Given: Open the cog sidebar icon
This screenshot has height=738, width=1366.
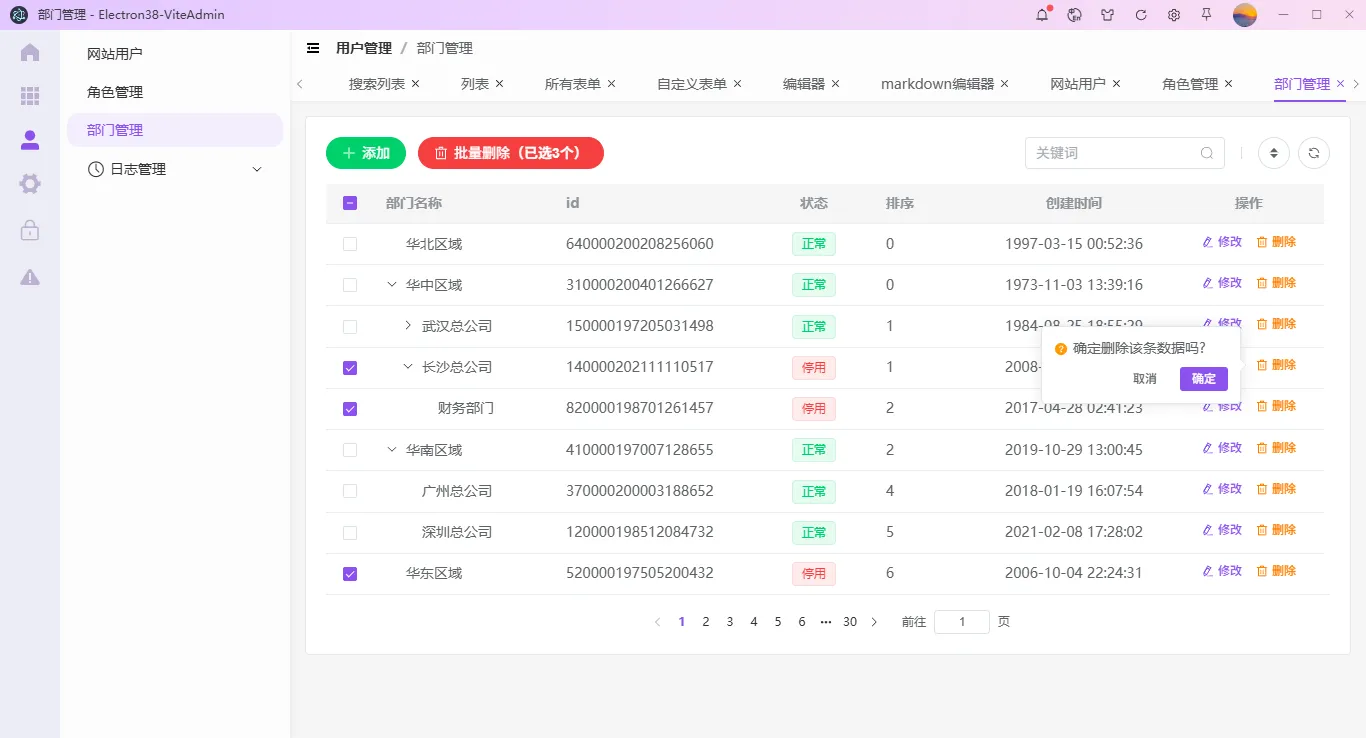Looking at the screenshot, I should pos(30,184).
